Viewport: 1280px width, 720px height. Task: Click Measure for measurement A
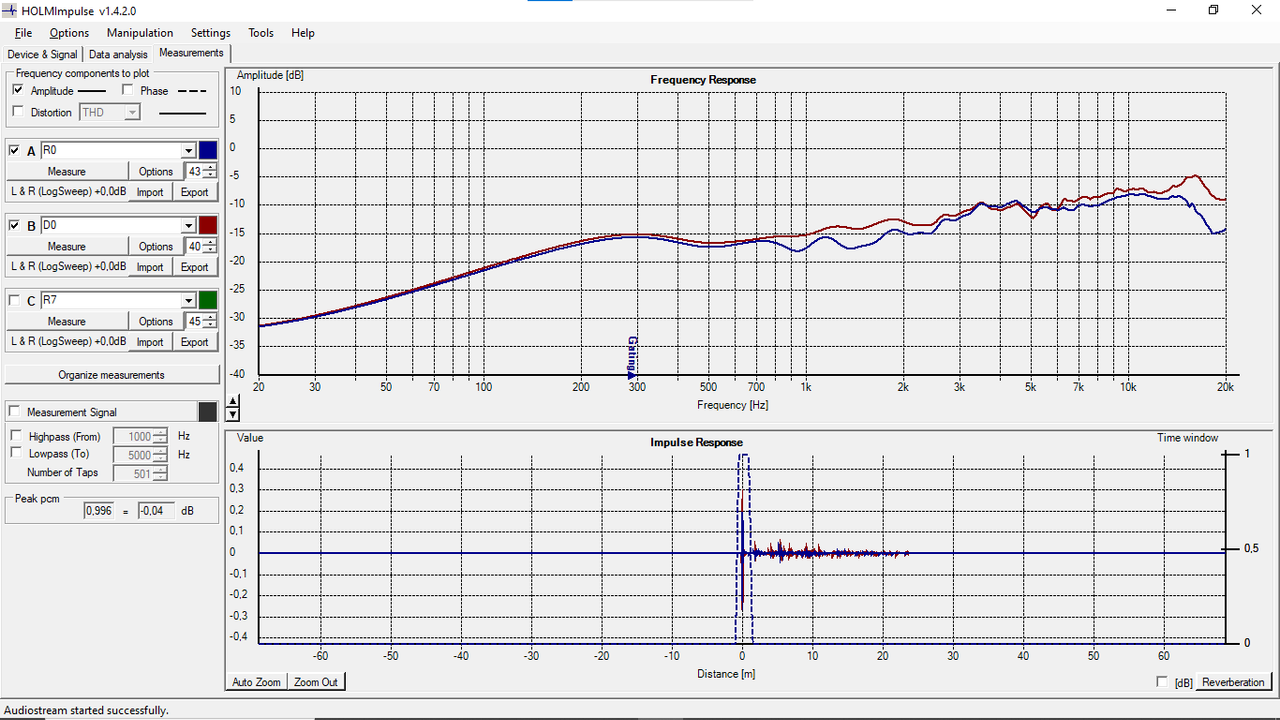[x=67, y=172]
